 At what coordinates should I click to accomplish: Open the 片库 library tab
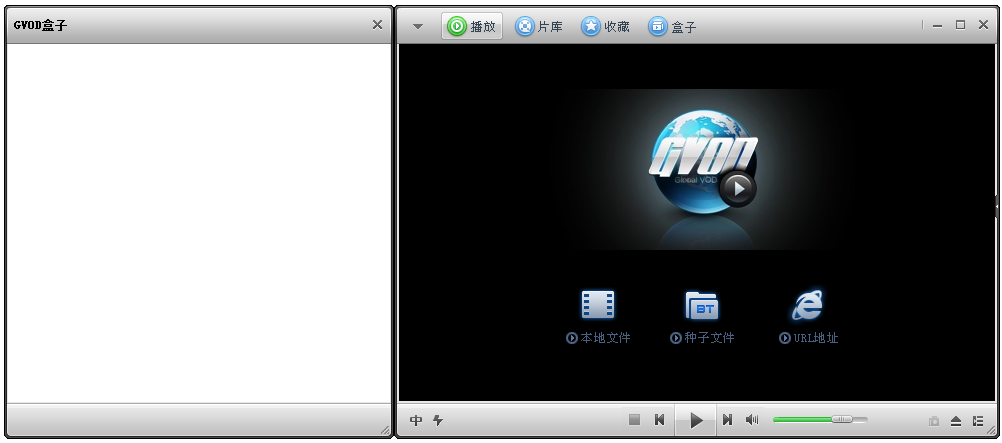[x=539, y=26]
